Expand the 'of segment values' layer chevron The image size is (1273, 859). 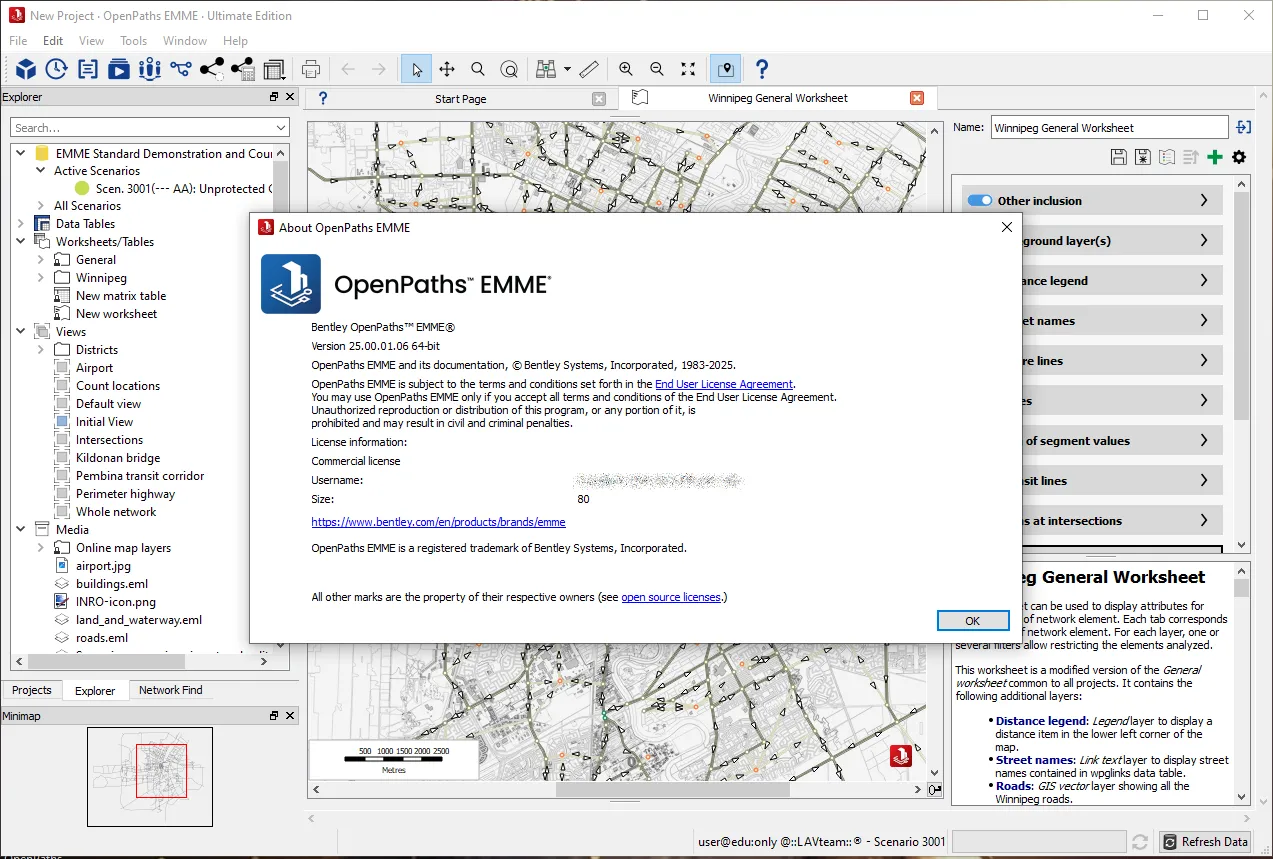1204,440
